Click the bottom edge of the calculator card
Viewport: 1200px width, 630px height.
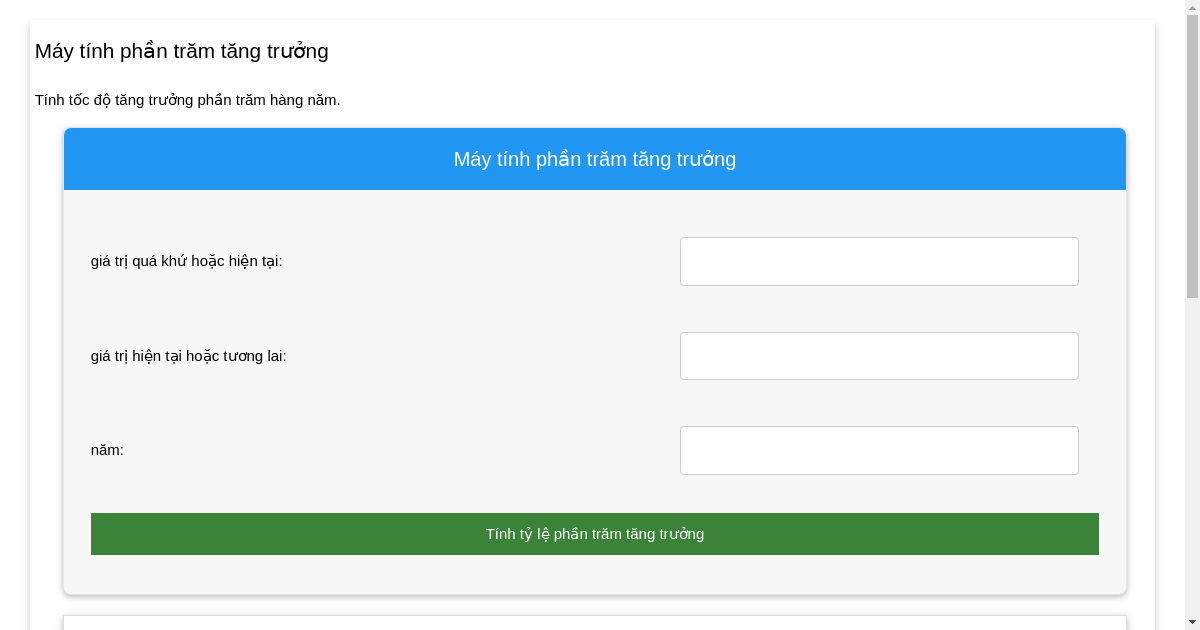[595, 590]
